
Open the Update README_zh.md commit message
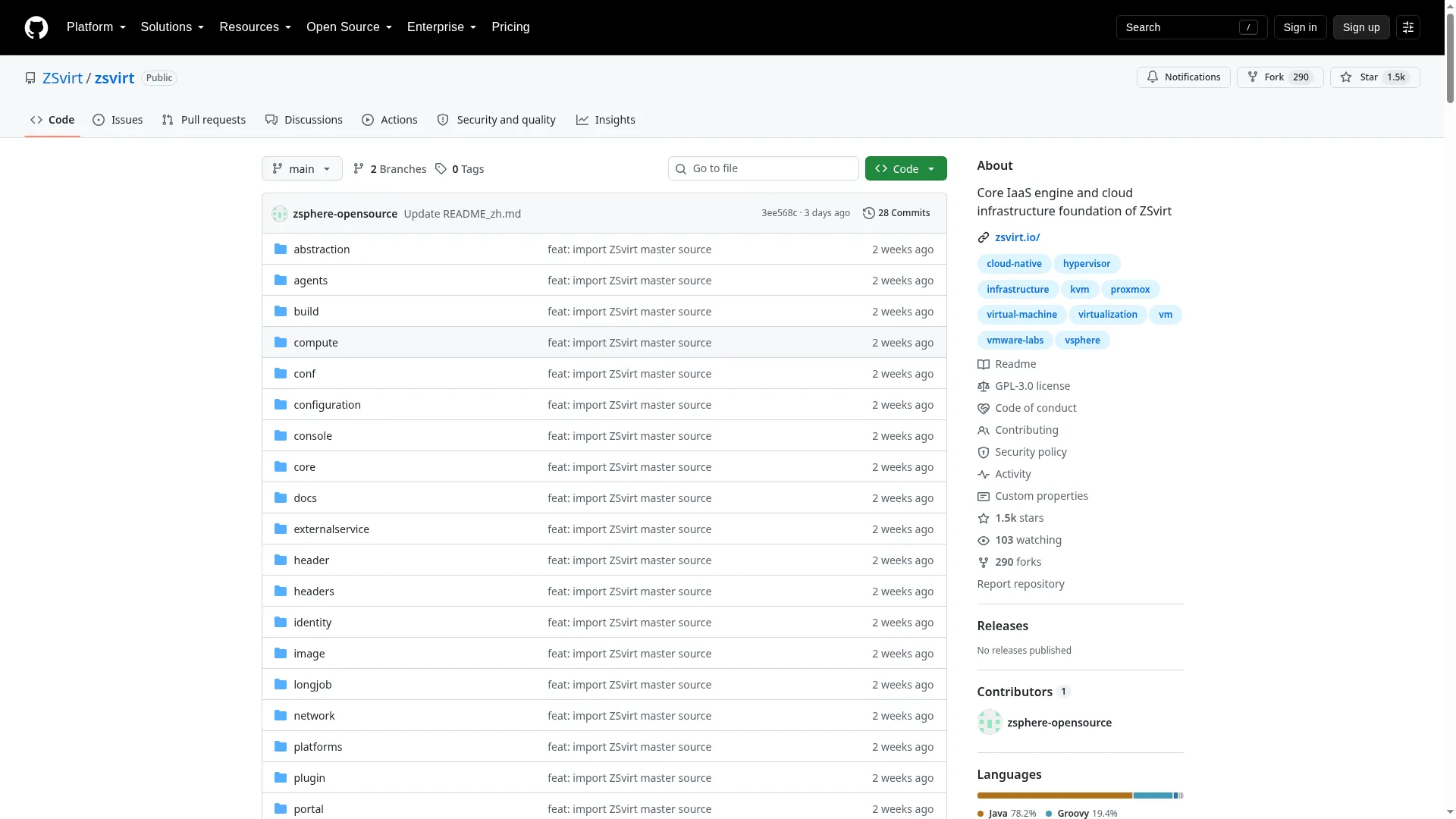(462, 214)
